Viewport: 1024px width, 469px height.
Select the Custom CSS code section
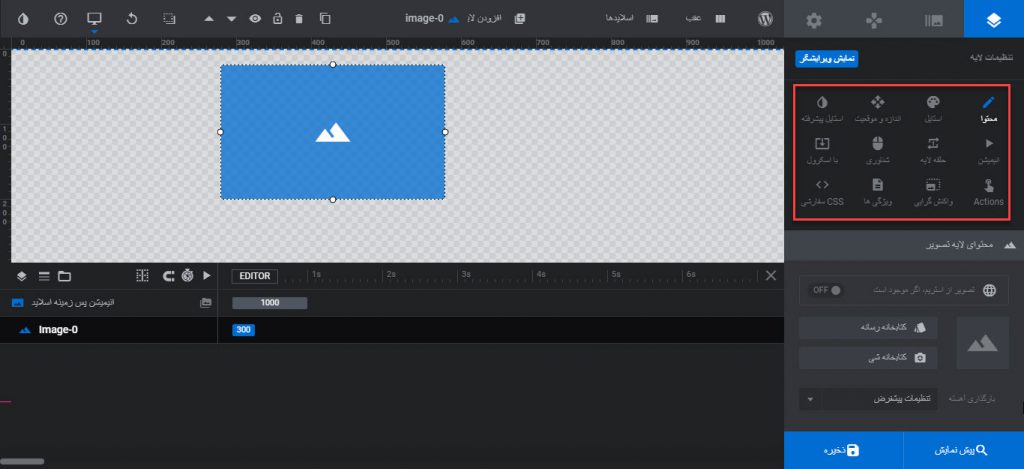[x=822, y=193]
